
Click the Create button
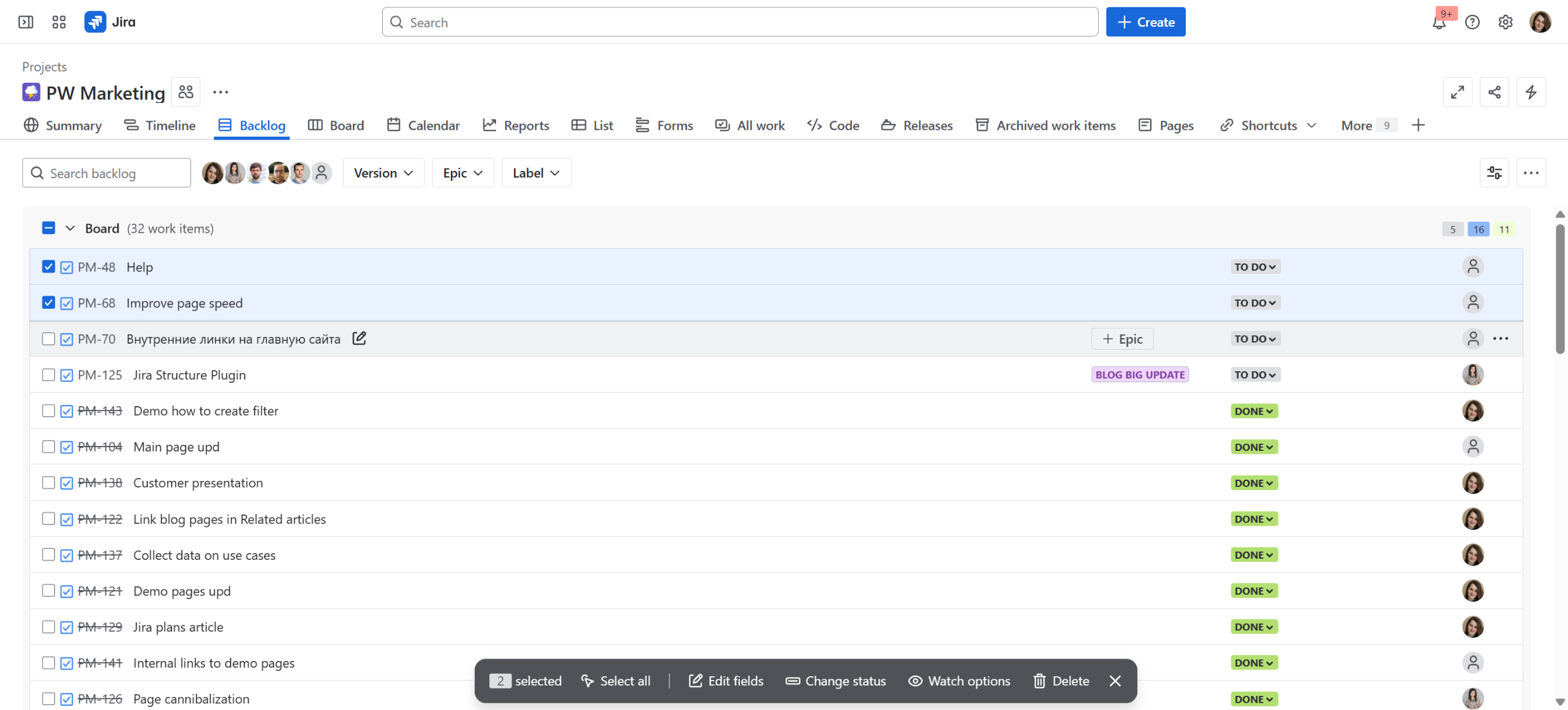pyautogui.click(x=1145, y=22)
